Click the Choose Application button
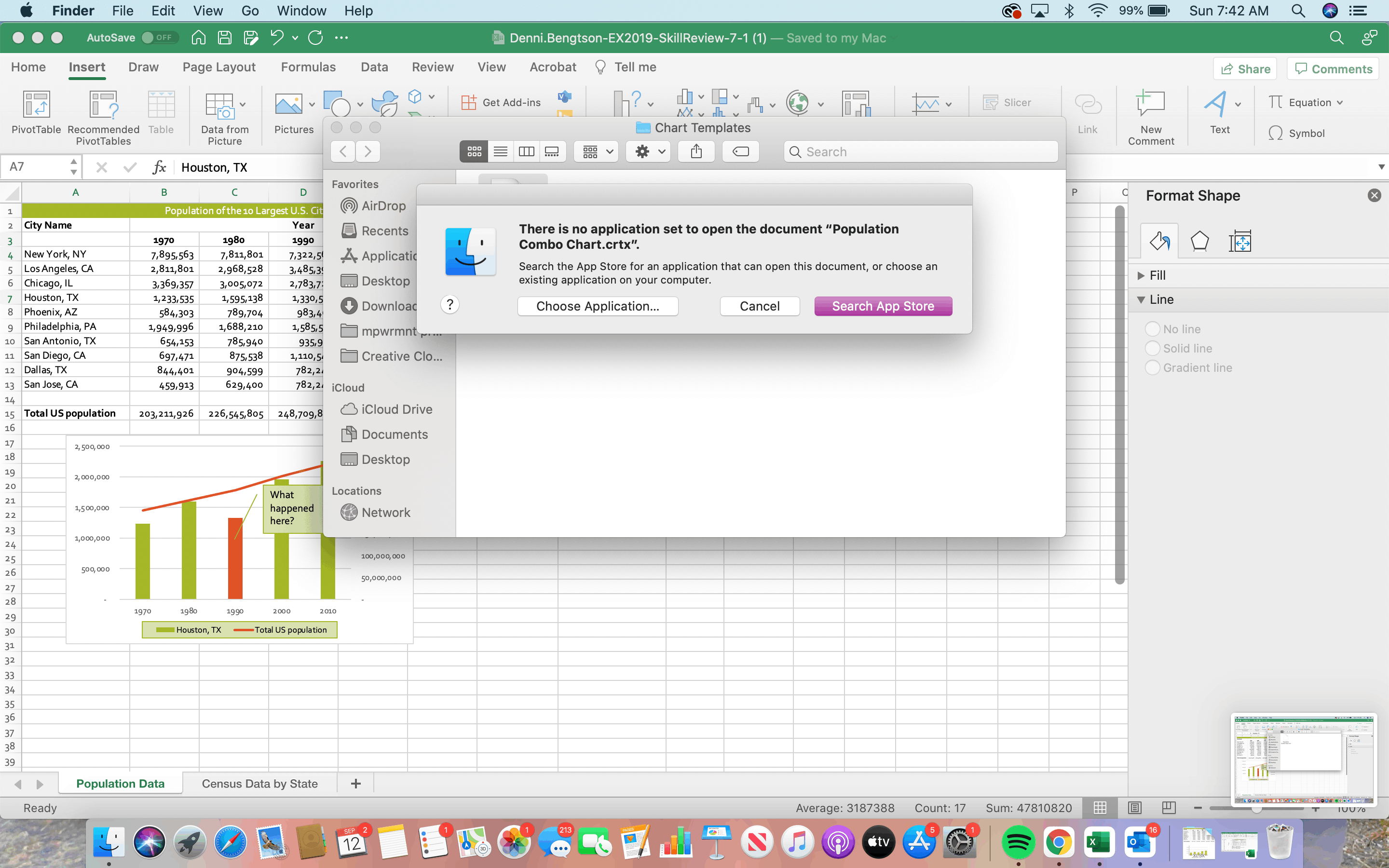 point(598,306)
